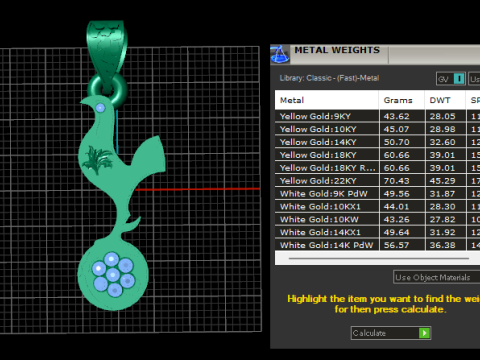This screenshot has height=360, width=480.
Task: Select the White Gold:14K PdW row
Action: click(377, 245)
